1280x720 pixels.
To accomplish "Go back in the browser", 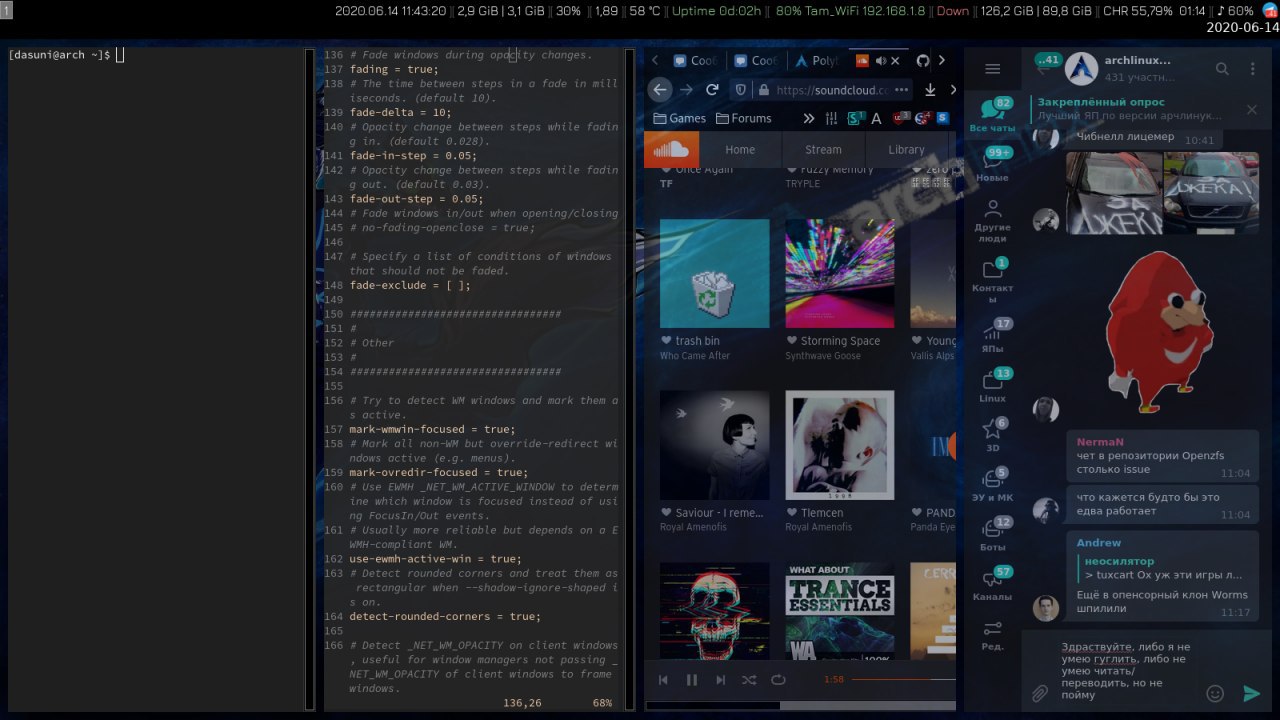I will 659,89.
